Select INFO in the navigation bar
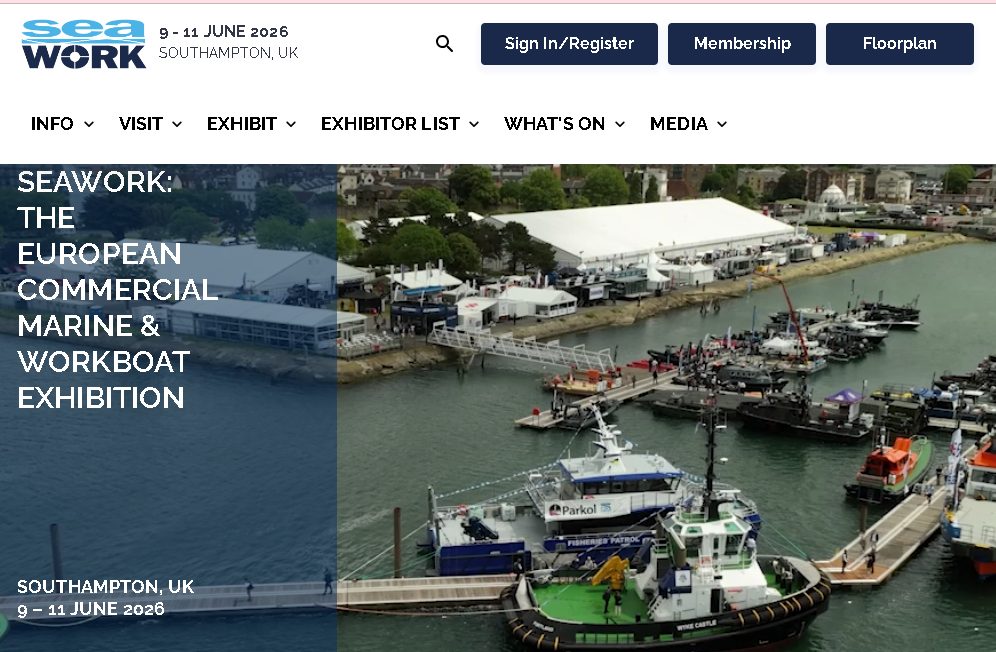Image resolution: width=996 pixels, height=652 pixels. pos(52,124)
